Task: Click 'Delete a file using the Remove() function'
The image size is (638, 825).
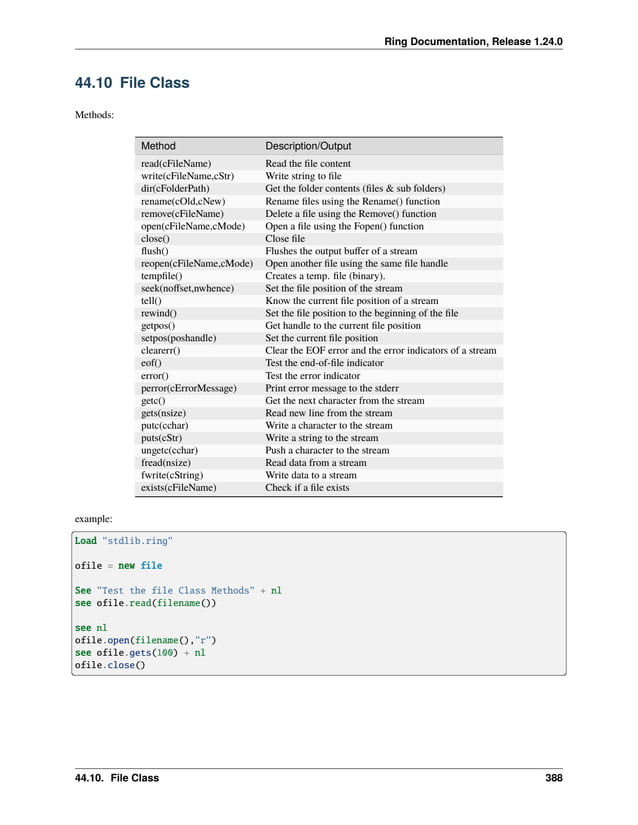Action: click(x=351, y=214)
